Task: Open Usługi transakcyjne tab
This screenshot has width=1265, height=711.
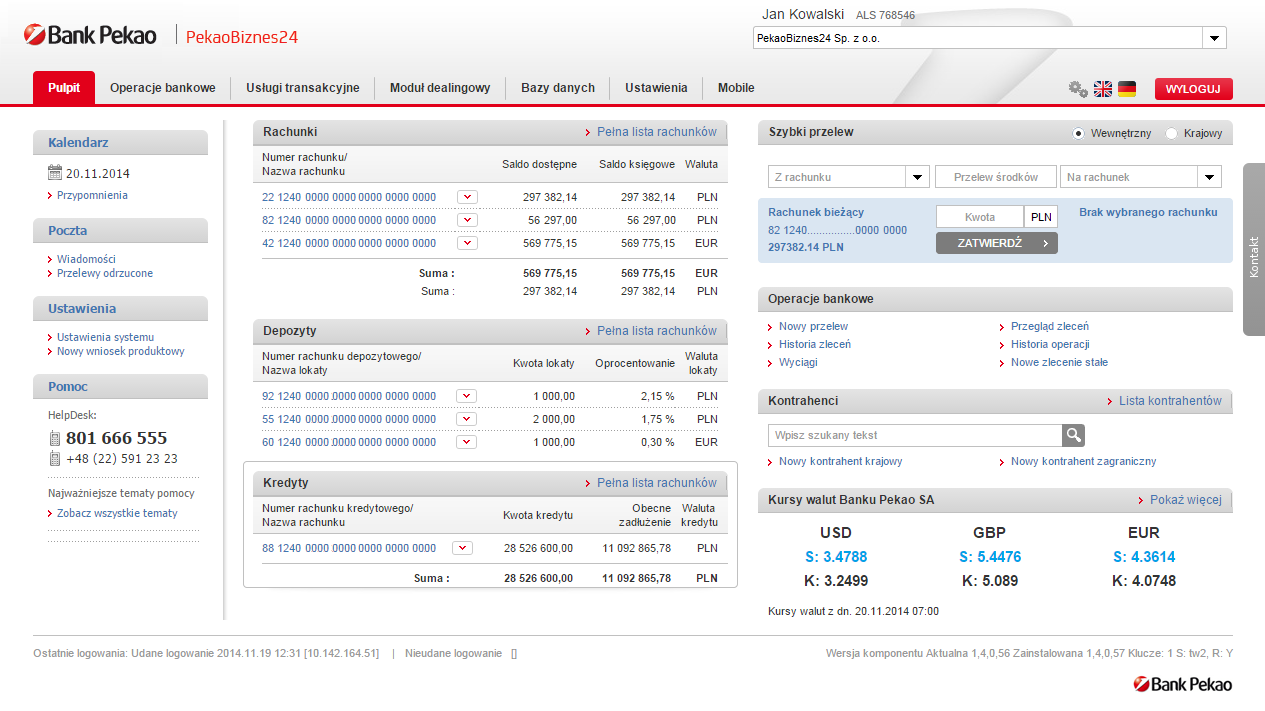Action: coord(303,88)
